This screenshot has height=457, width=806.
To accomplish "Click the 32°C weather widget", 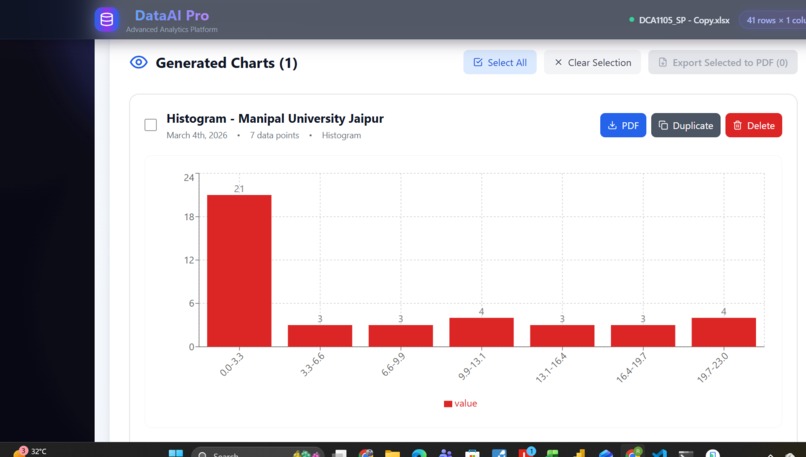I will 29,451.
